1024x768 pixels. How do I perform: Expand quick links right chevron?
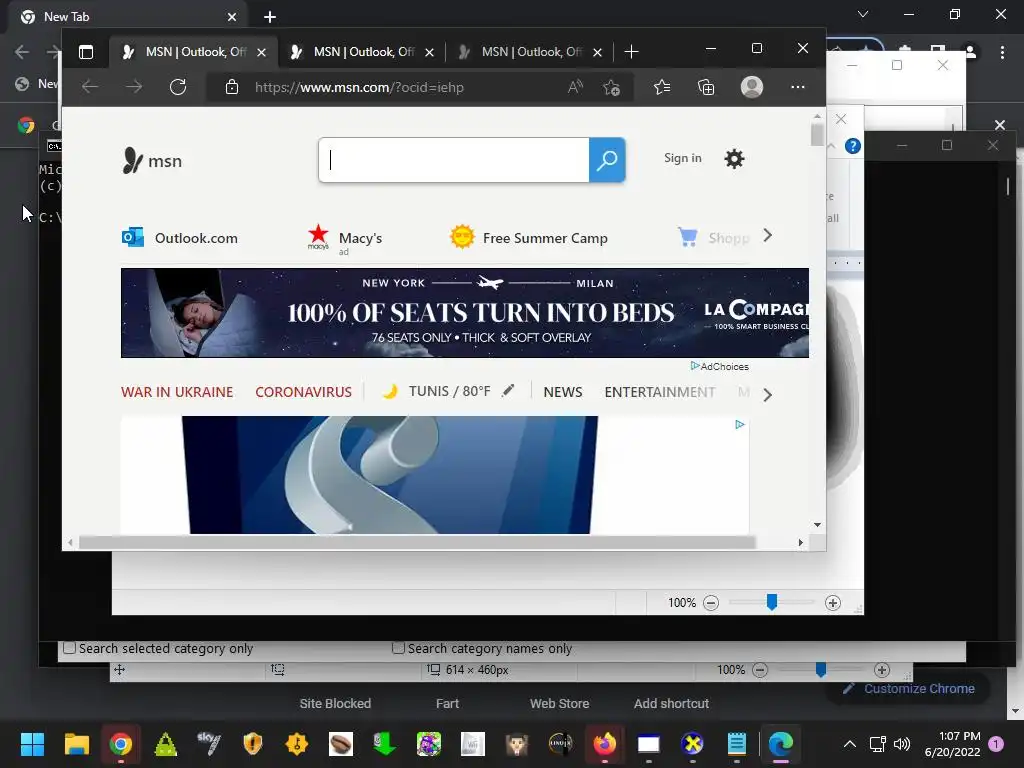pyautogui.click(x=767, y=236)
